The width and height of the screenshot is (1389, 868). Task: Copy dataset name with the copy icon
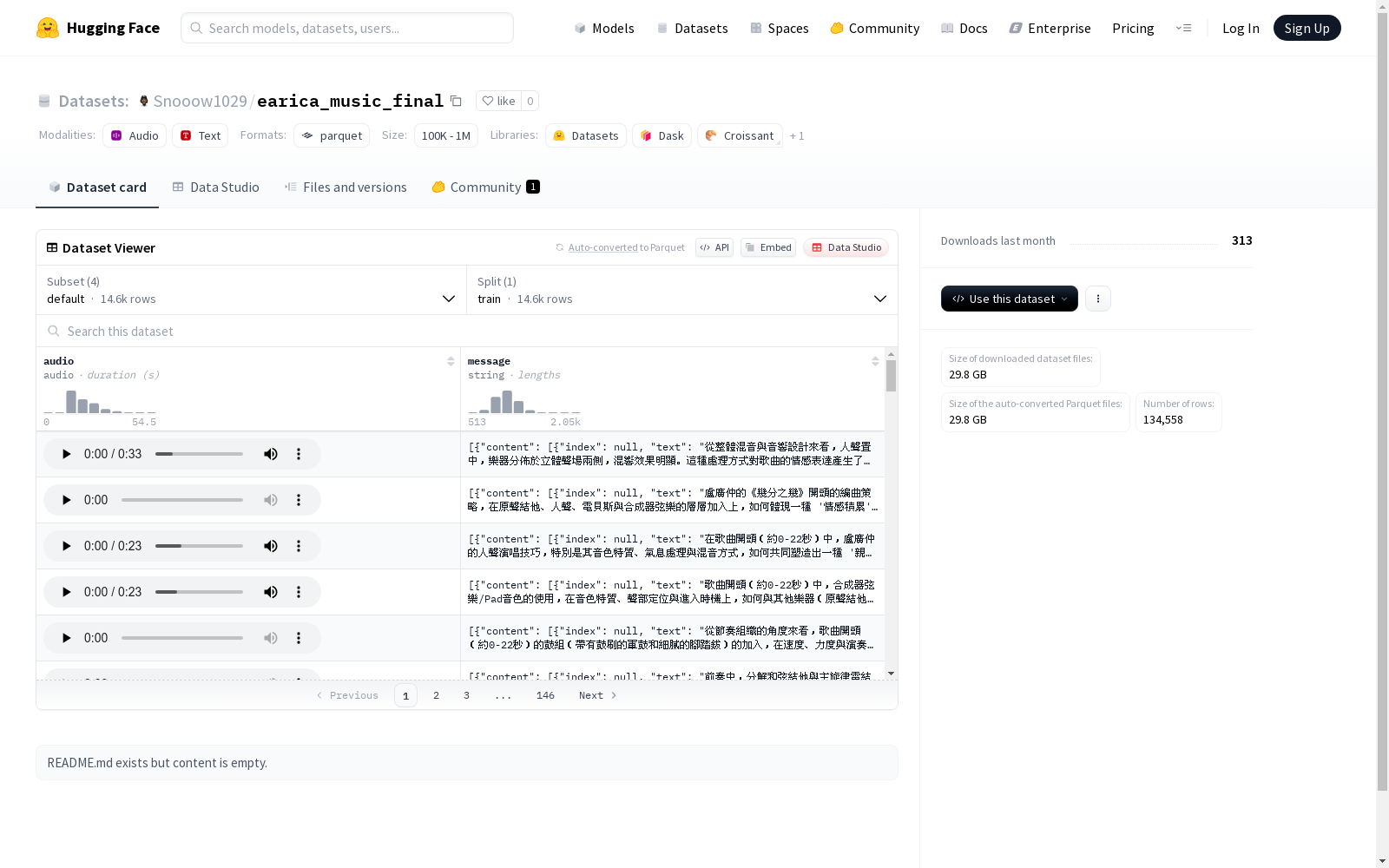pos(456,101)
